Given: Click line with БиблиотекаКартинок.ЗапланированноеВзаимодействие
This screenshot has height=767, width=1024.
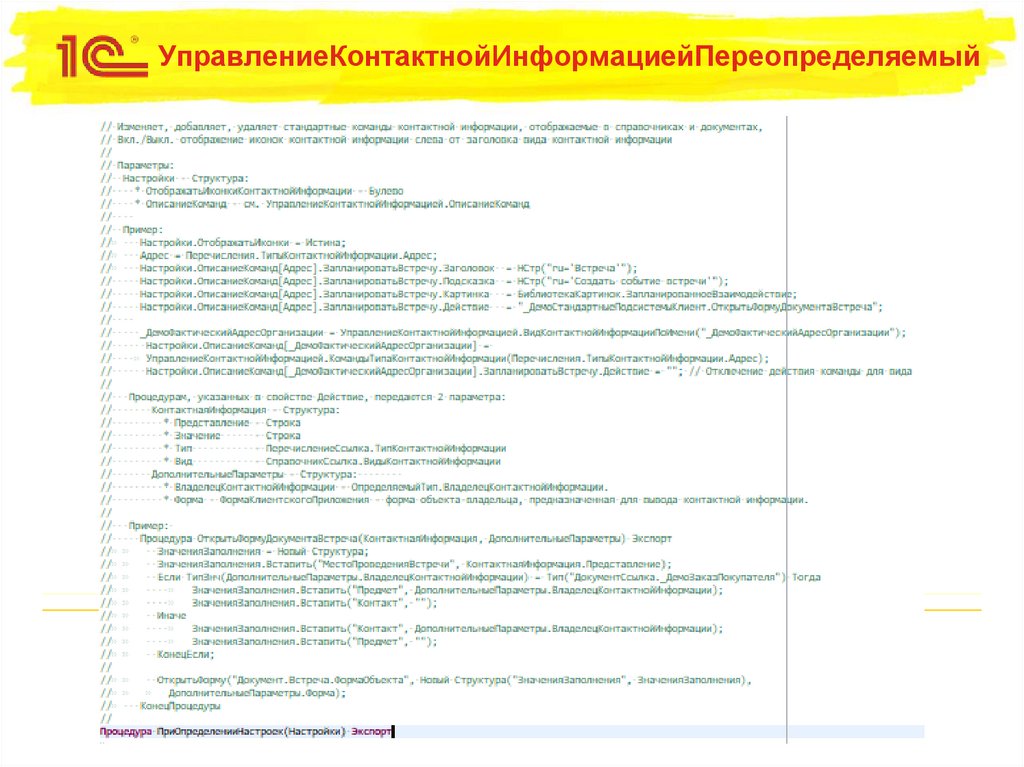Looking at the screenshot, I should (449, 294).
